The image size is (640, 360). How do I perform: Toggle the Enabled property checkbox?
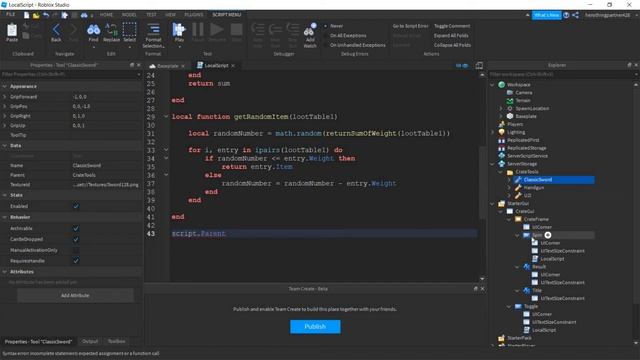point(76,206)
